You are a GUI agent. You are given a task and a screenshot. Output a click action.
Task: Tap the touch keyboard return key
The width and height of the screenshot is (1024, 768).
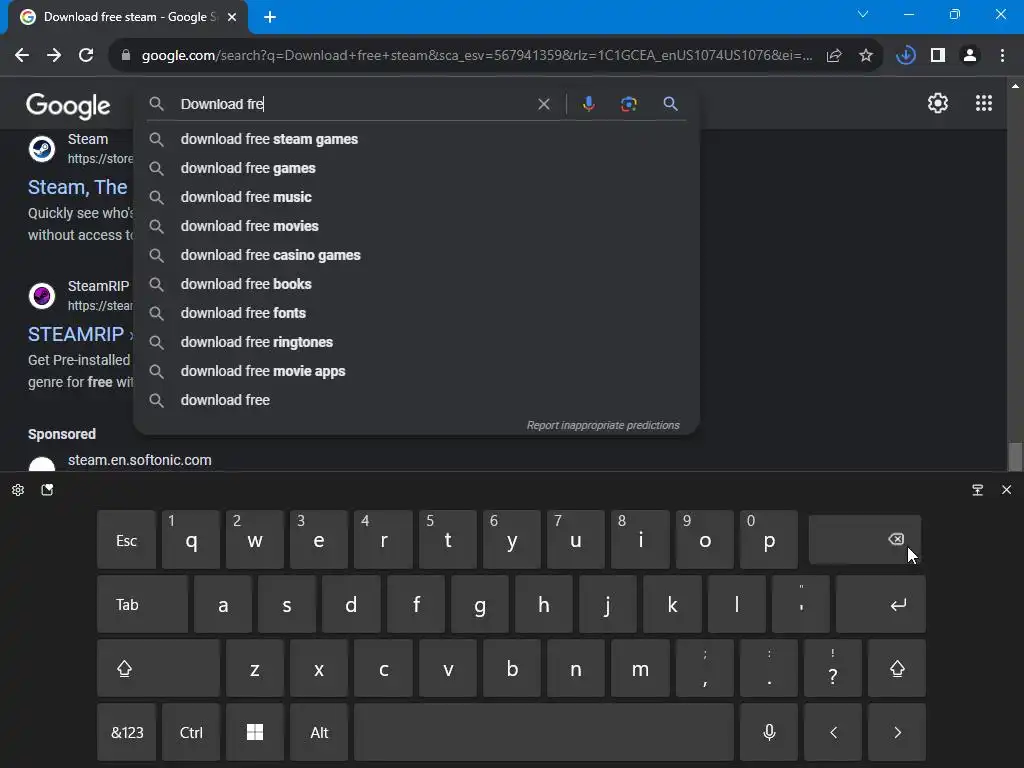click(880, 604)
